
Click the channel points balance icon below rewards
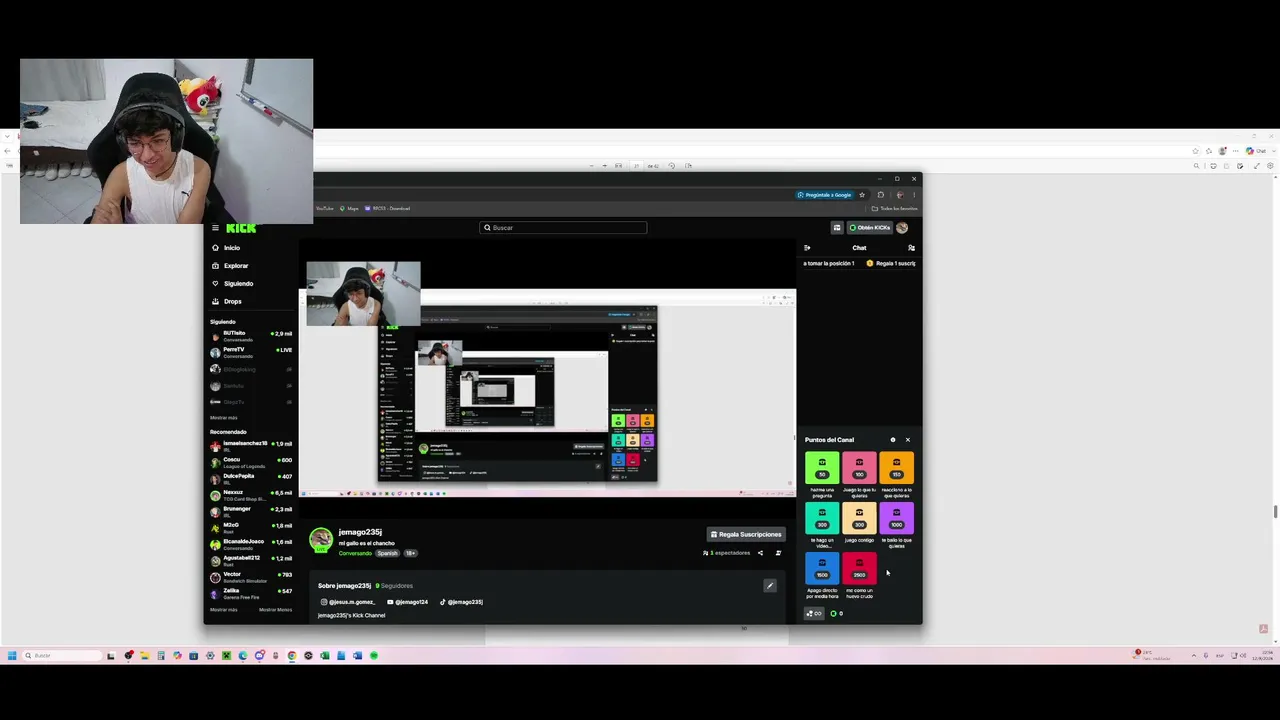[814, 614]
